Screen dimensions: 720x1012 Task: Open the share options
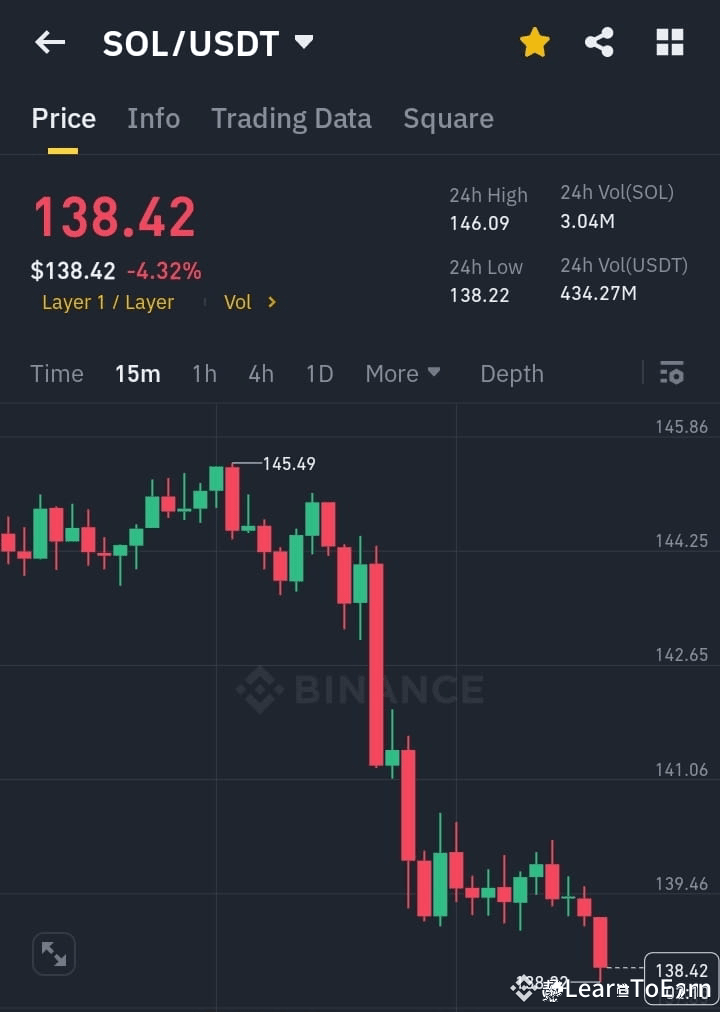[599, 42]
